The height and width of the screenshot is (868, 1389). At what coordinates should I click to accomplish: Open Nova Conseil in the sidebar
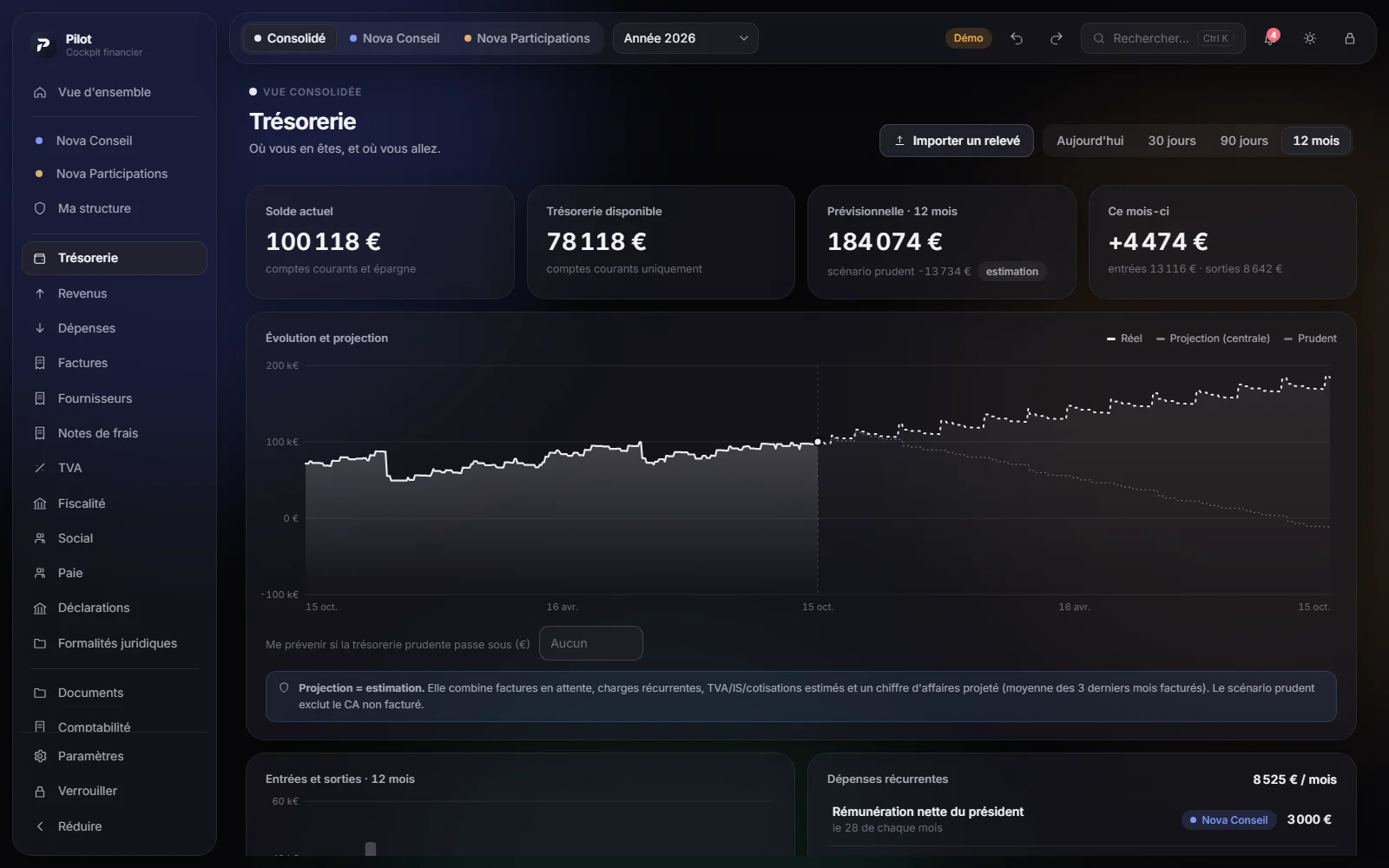click(115, 141)
